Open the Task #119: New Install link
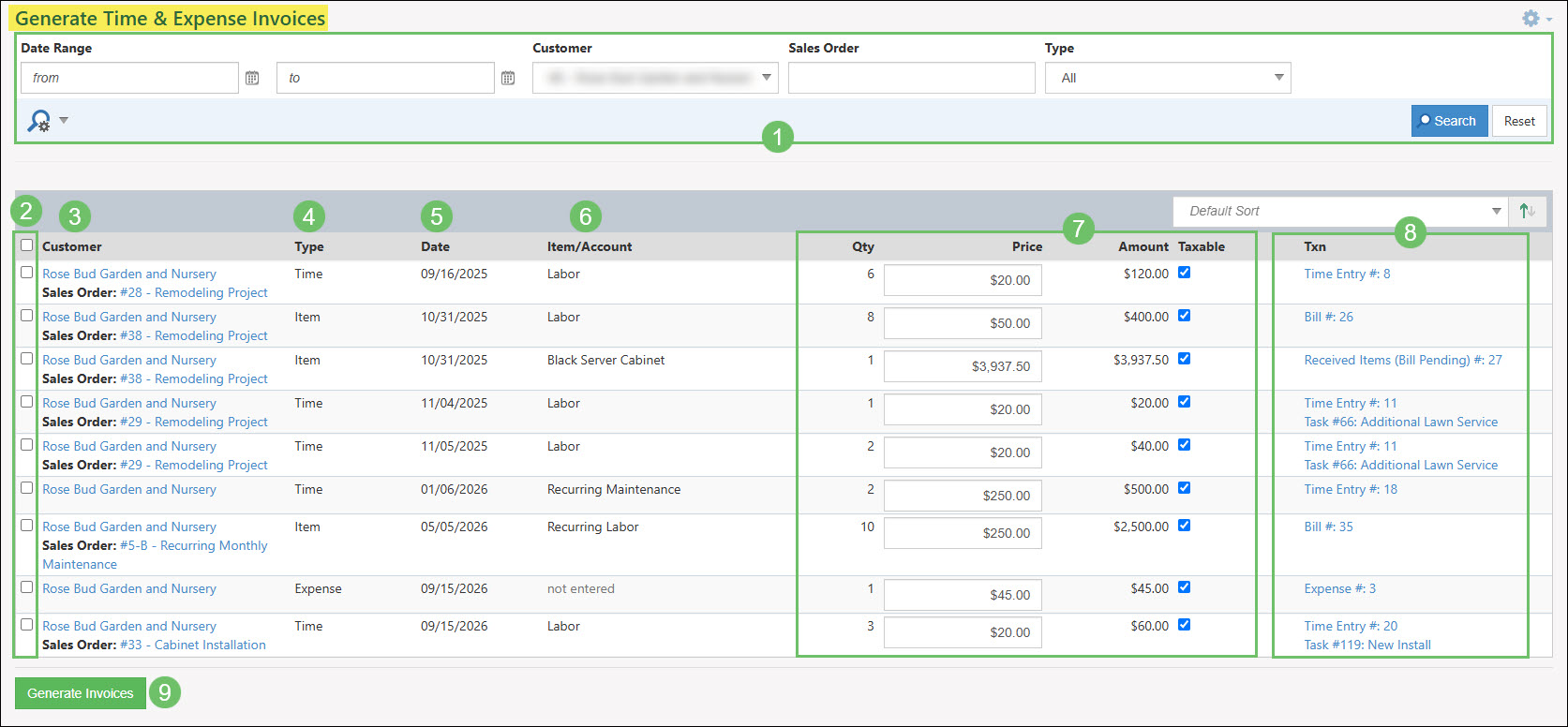Screen dimensions: 1568x727 coord(1367,645)
